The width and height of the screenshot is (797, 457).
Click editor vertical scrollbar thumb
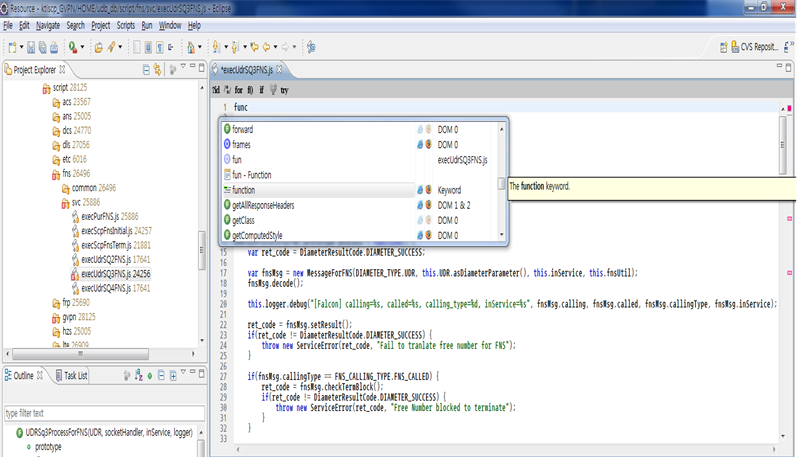pos(783,145)
